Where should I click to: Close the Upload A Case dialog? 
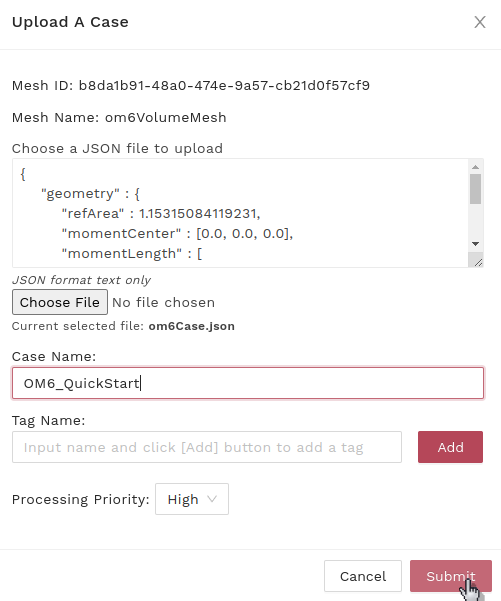(480, 22)
